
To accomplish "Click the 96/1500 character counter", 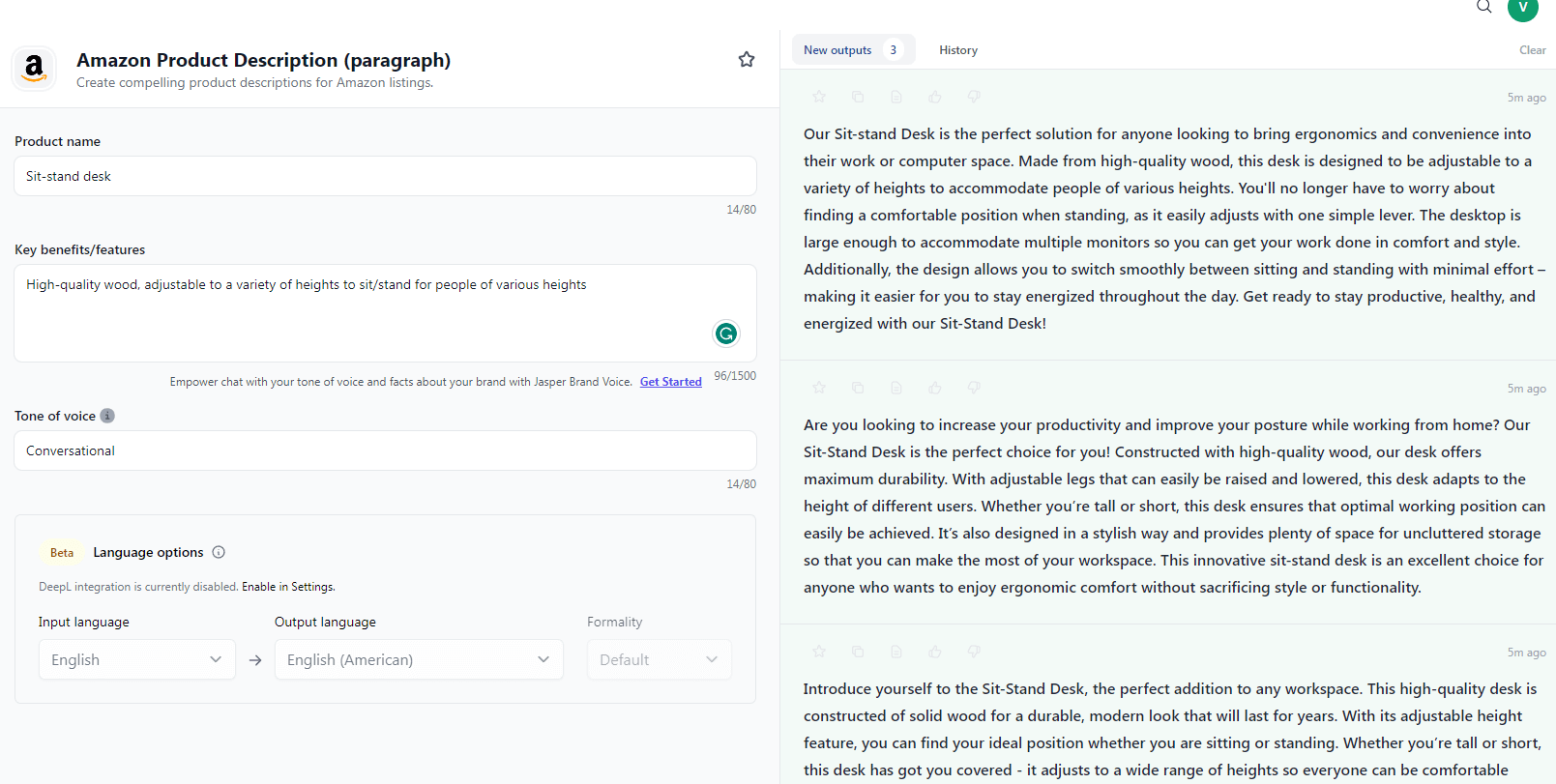I will [x=735, y=376].
